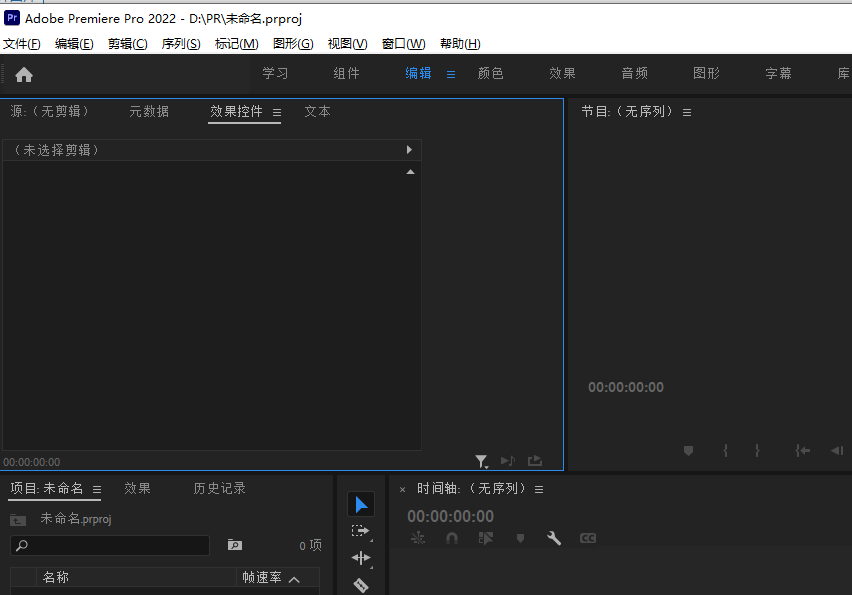The height and width of the screenshot is (595, 852).
Task: Open the 节目 panel menu
Action: (x=687, y=112)
